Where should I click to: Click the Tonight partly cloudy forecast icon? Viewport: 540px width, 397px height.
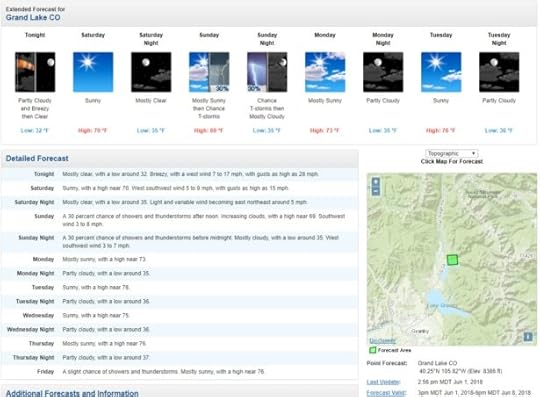coord(35,72)
